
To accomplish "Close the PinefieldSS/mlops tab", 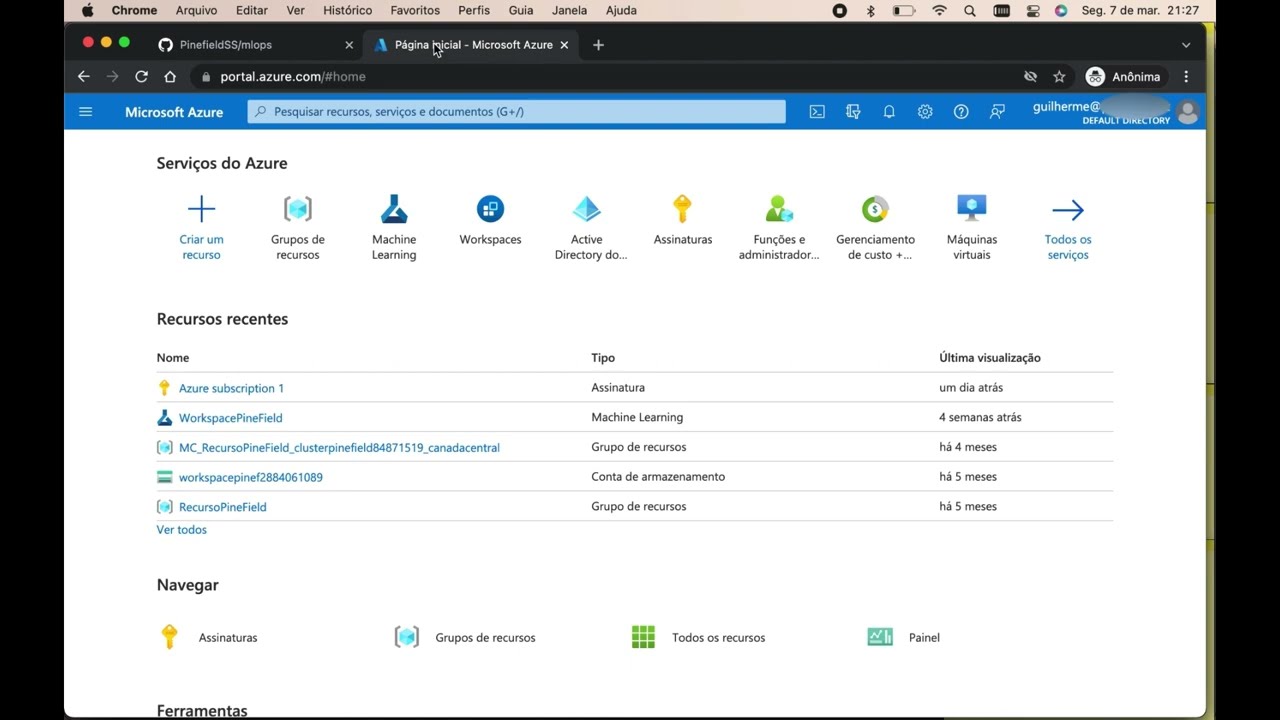I will [349, 45].
